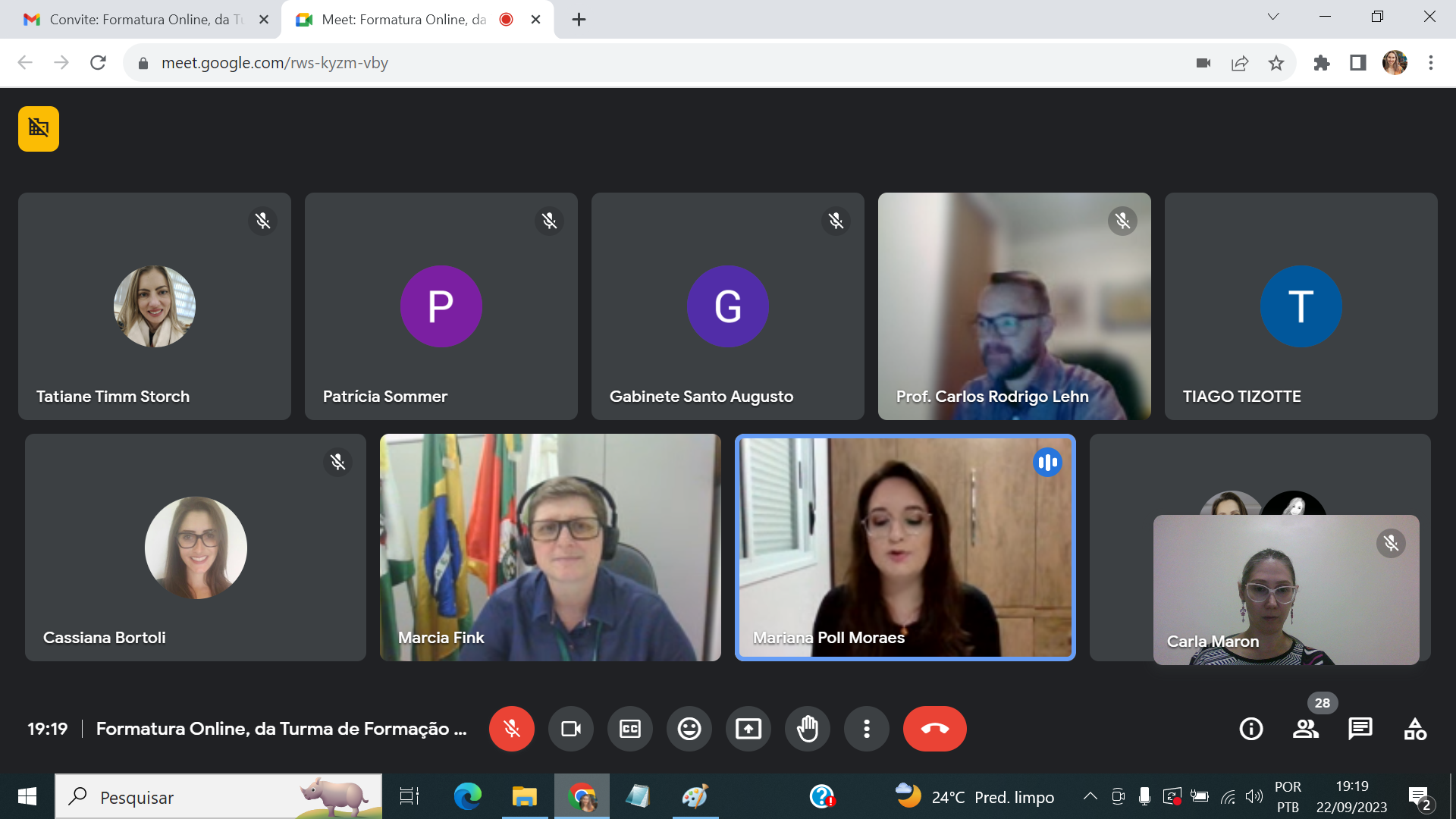This screenshot has height=819, width=1456.
Task: Switch to the Gmail Convite tab
Action: 140,20
